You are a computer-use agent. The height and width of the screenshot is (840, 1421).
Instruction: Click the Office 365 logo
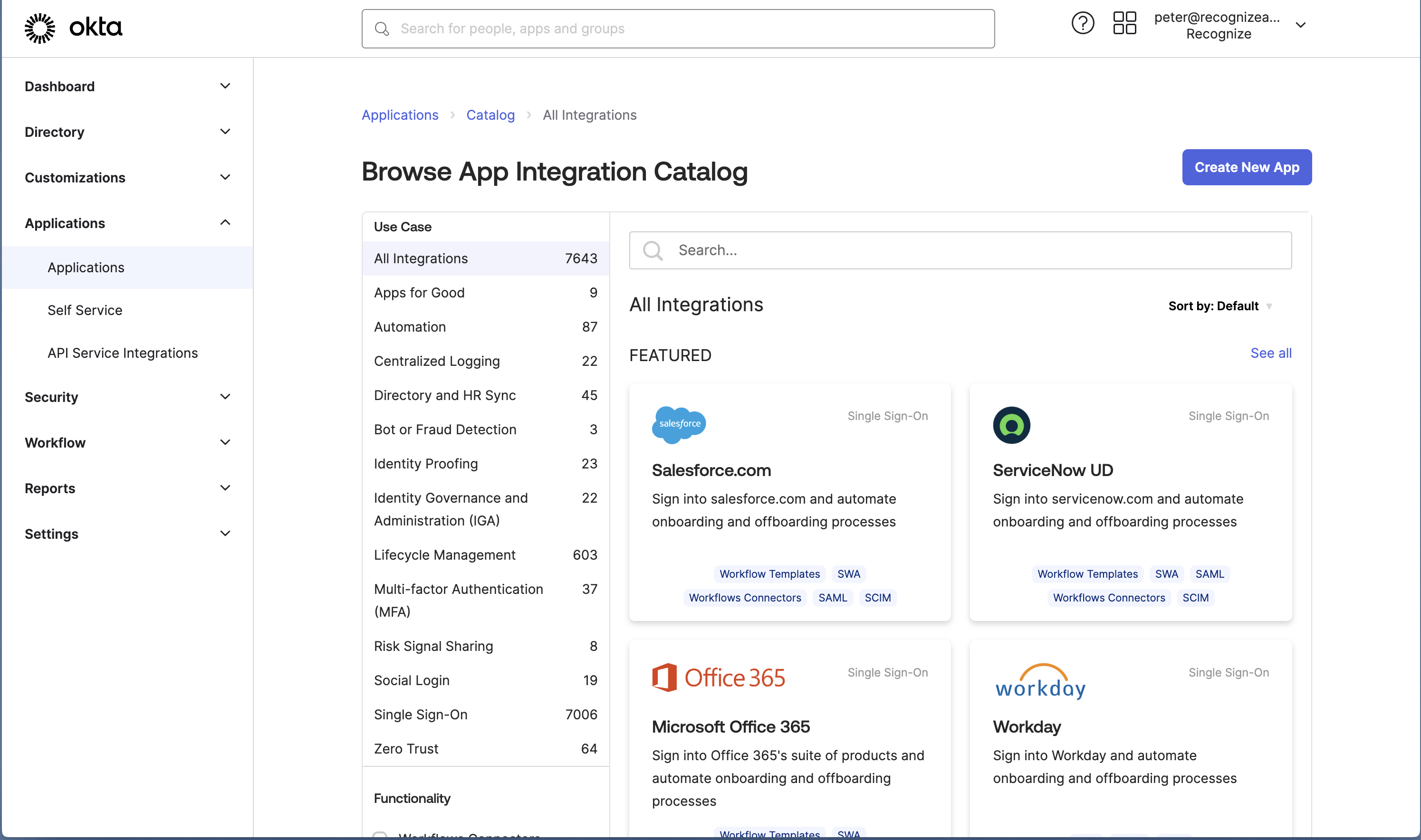pos(718,678)
